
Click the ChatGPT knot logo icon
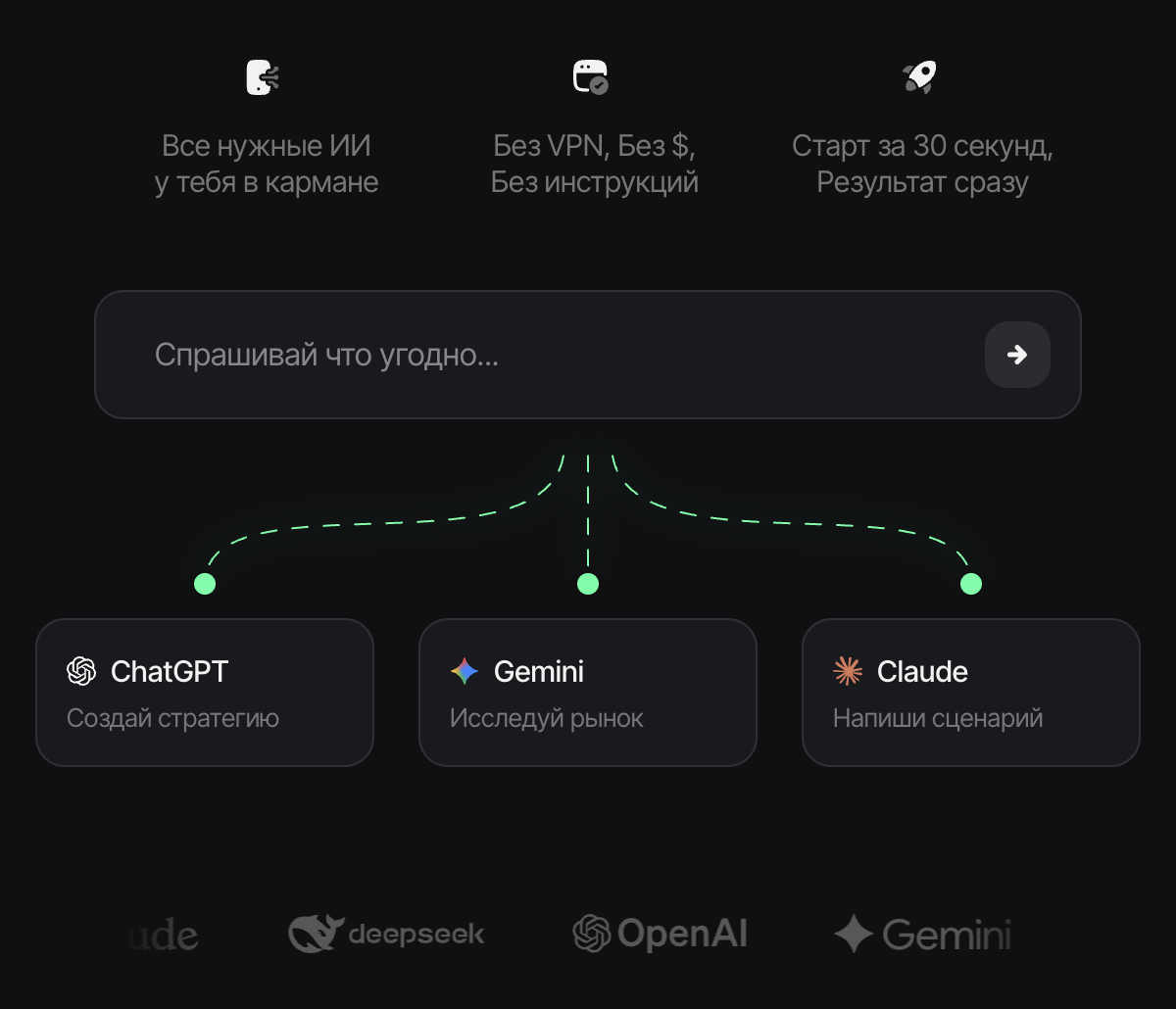(x=81, y=671)
